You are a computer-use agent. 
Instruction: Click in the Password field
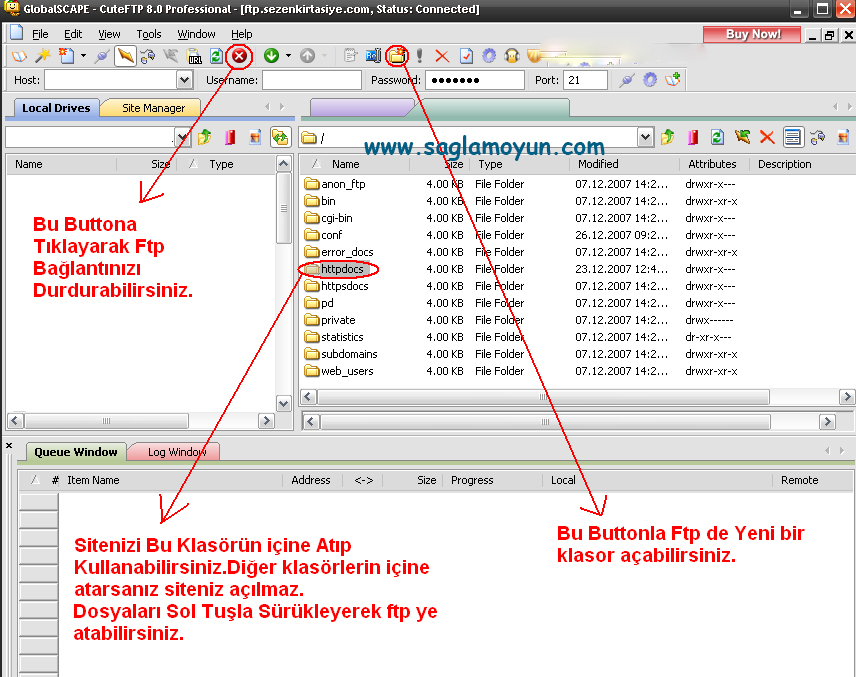(x=474, y=80)
